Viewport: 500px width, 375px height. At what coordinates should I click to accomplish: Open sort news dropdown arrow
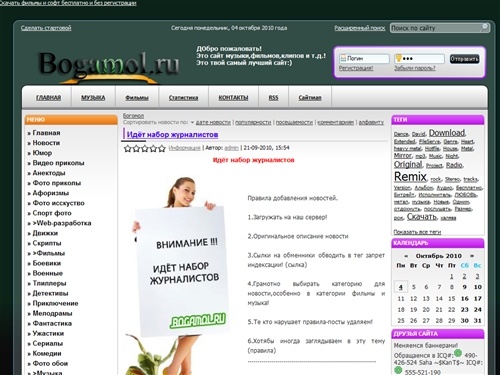(192, 122)
